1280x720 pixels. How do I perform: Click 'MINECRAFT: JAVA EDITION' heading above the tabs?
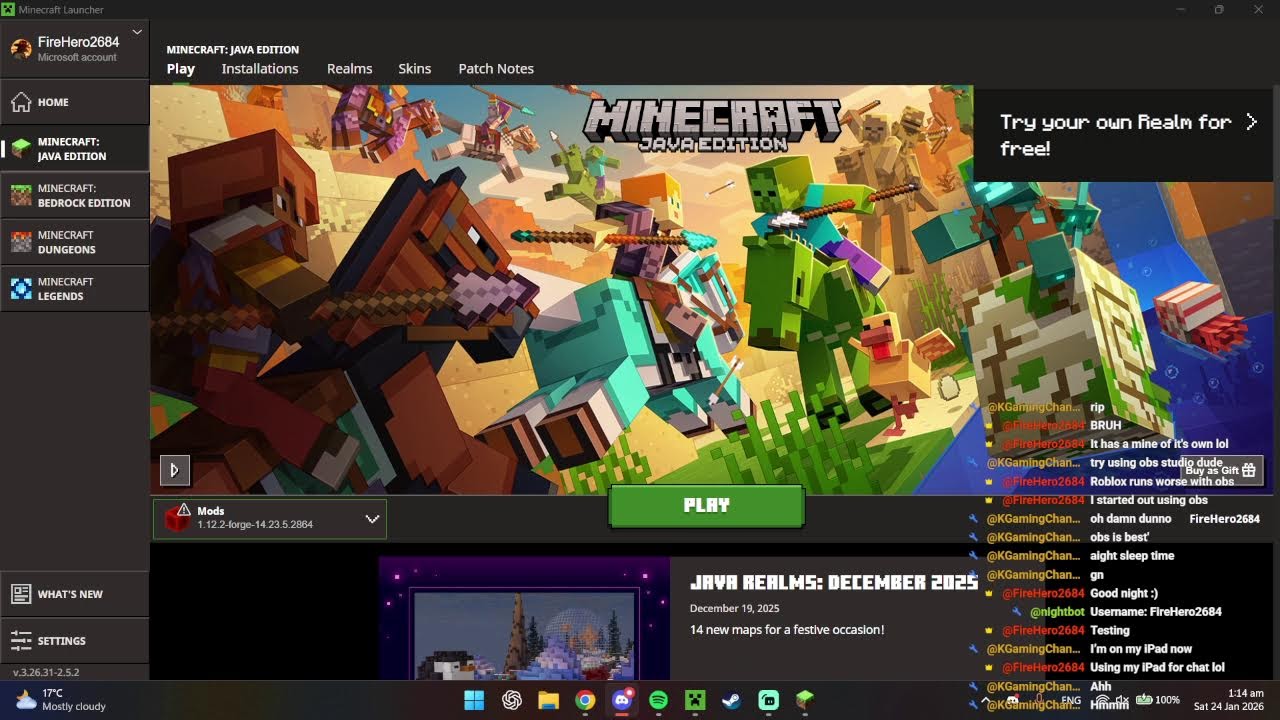(x=233, y=49)
